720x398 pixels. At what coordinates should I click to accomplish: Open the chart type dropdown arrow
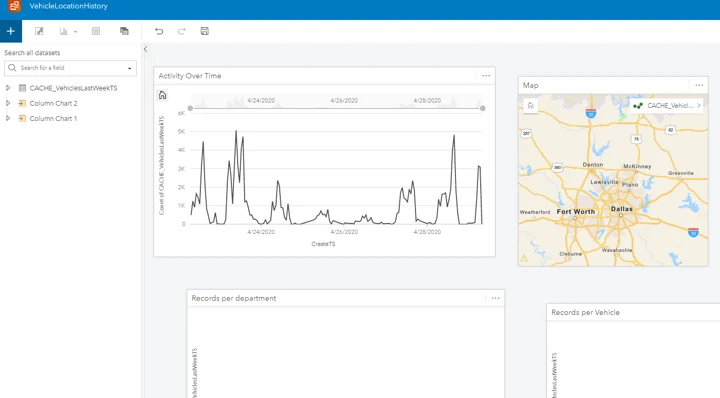(x=75, y=32)
